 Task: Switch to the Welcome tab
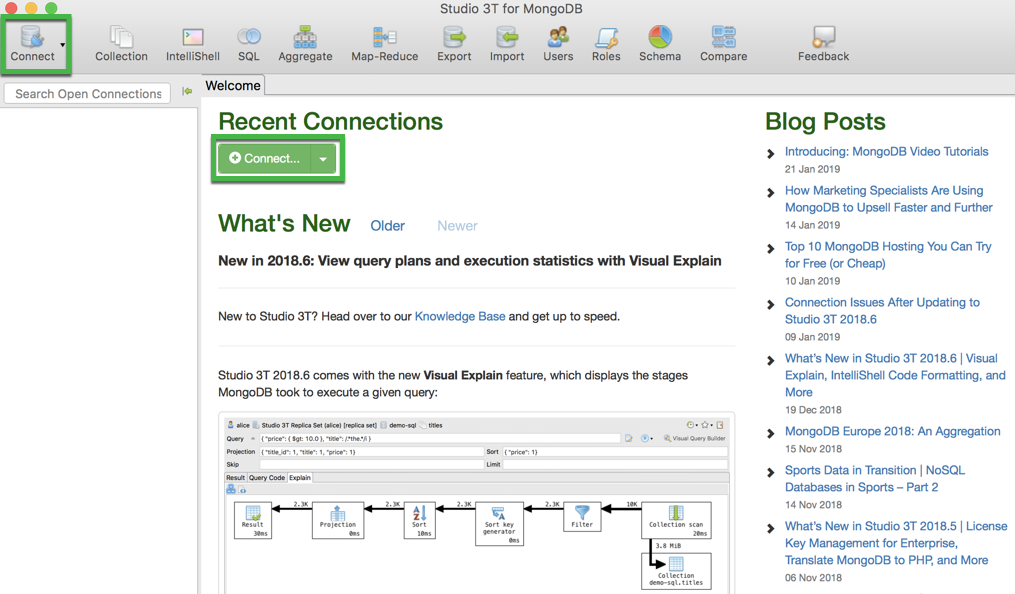tap(232, 85)
